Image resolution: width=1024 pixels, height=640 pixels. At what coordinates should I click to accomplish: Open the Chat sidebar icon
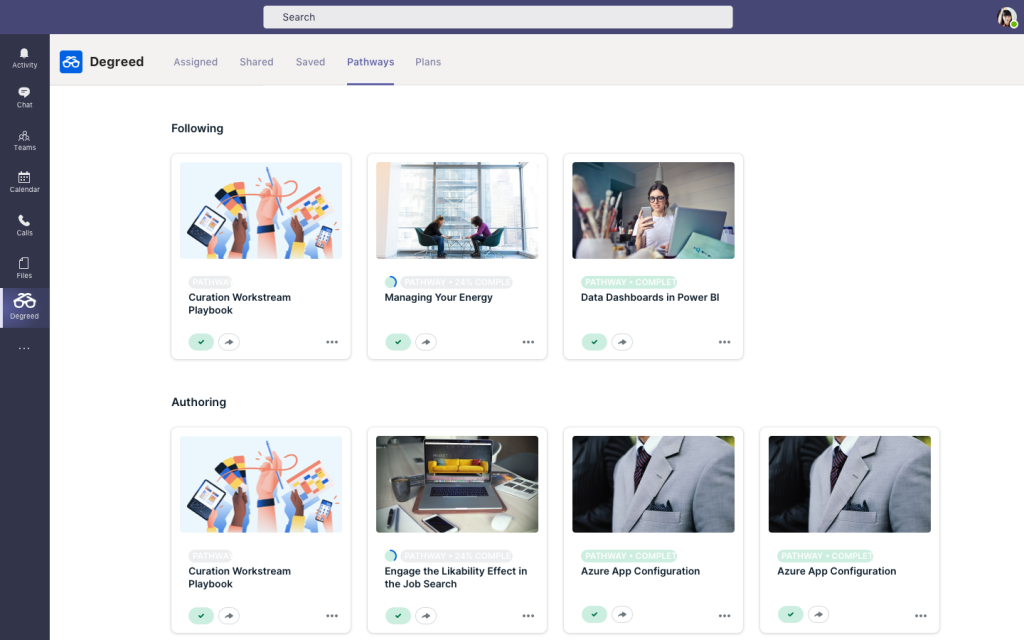(24, 97)
